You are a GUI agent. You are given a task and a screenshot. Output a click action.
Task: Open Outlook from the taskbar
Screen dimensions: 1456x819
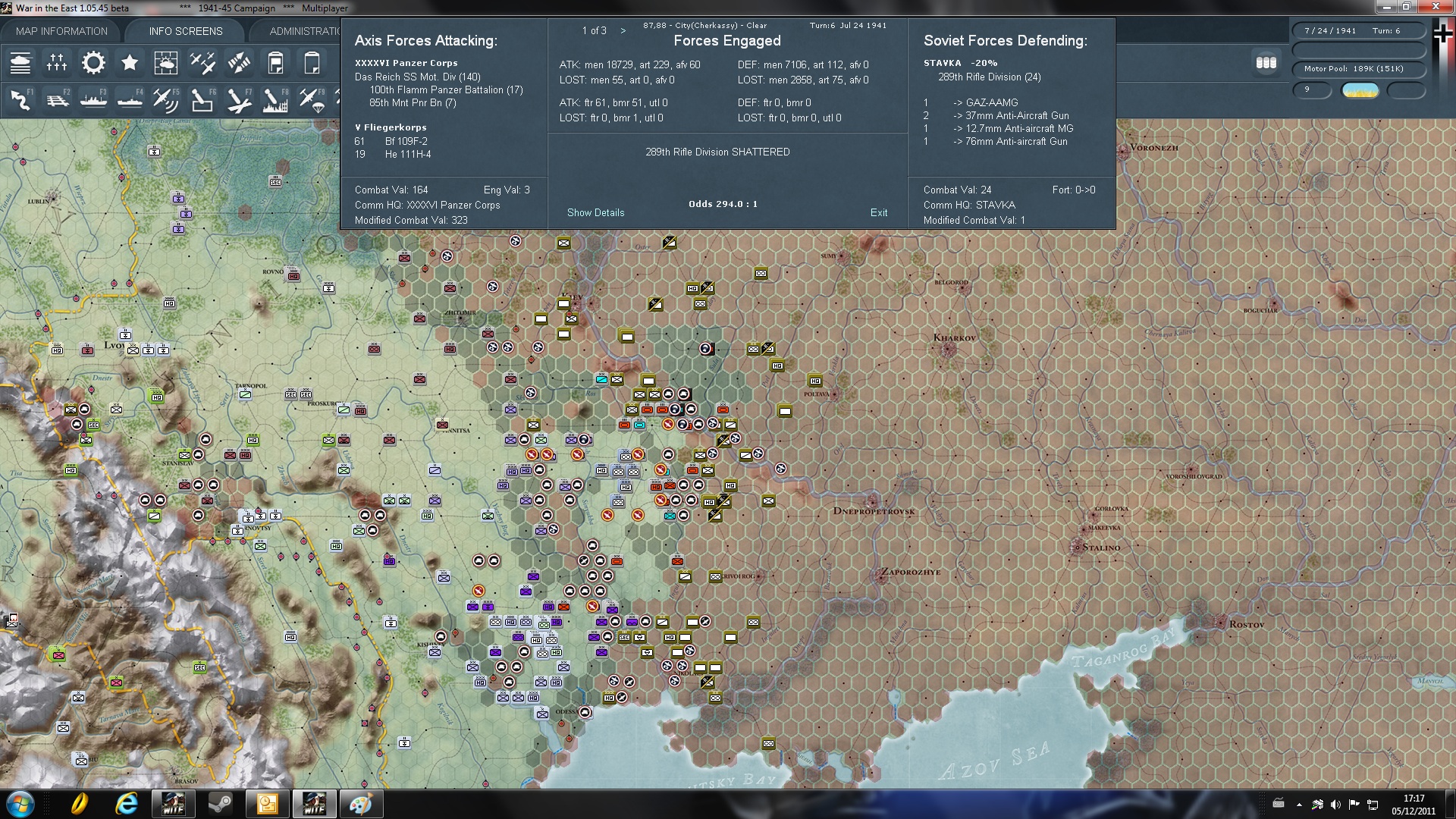pyautogui.click(x=268, y=804)
